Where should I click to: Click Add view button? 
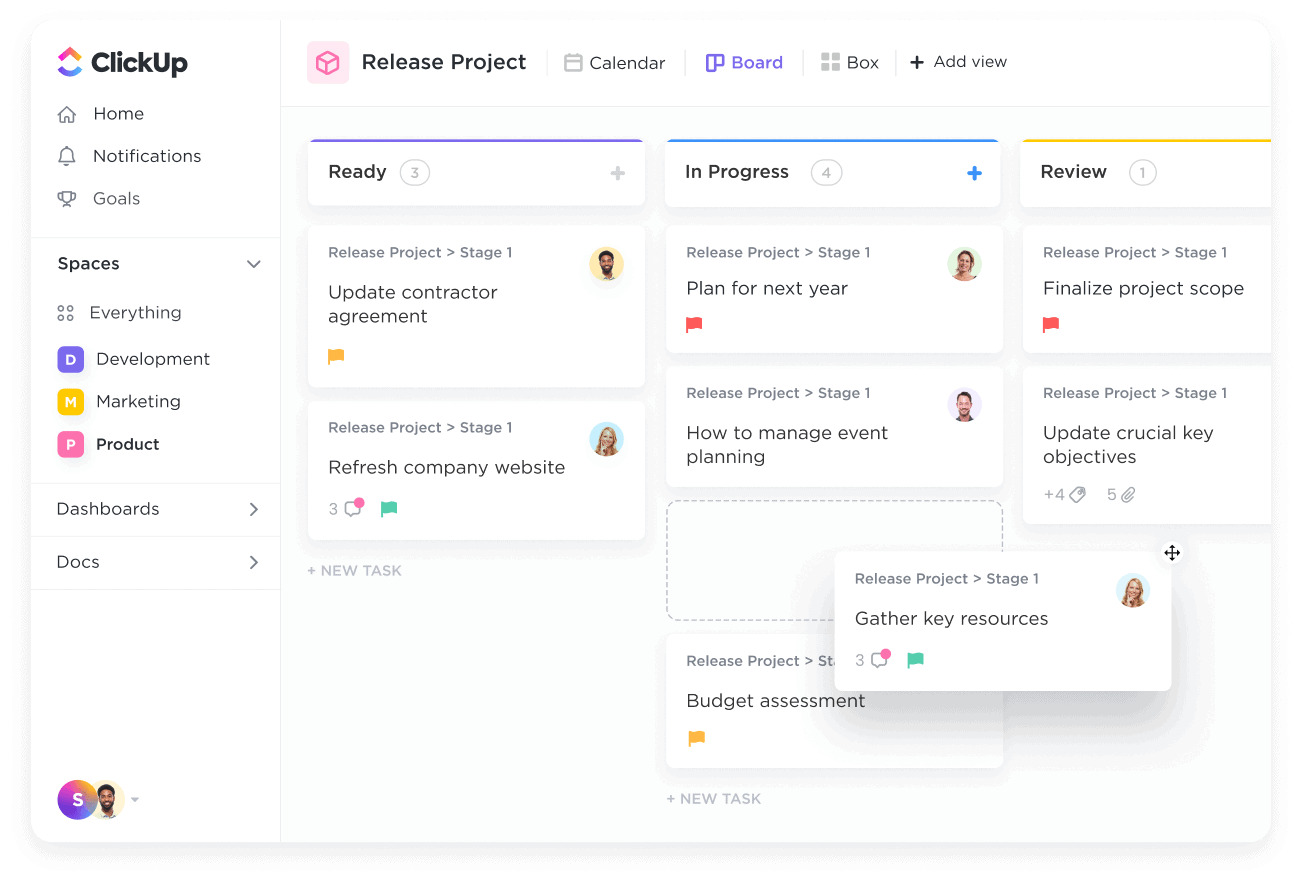point(958,62)
